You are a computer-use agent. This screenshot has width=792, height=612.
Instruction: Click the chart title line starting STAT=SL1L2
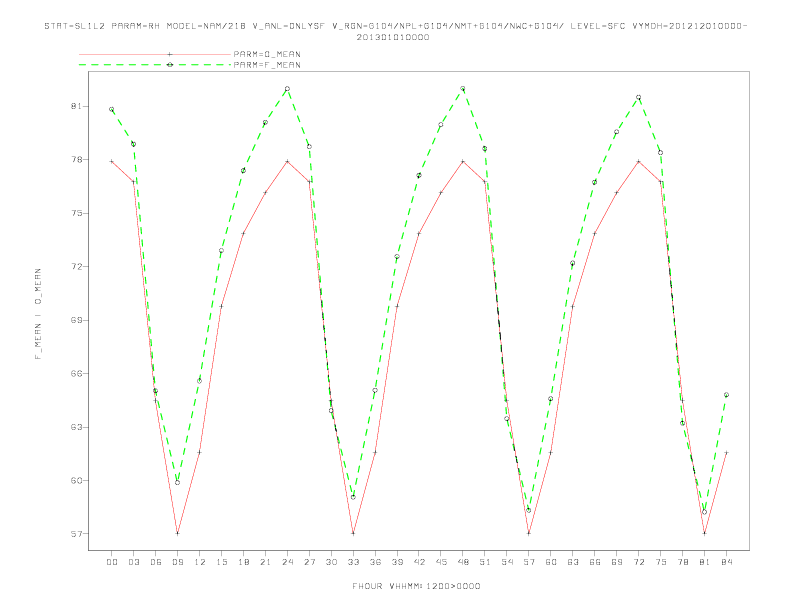[x=395, y=26]
